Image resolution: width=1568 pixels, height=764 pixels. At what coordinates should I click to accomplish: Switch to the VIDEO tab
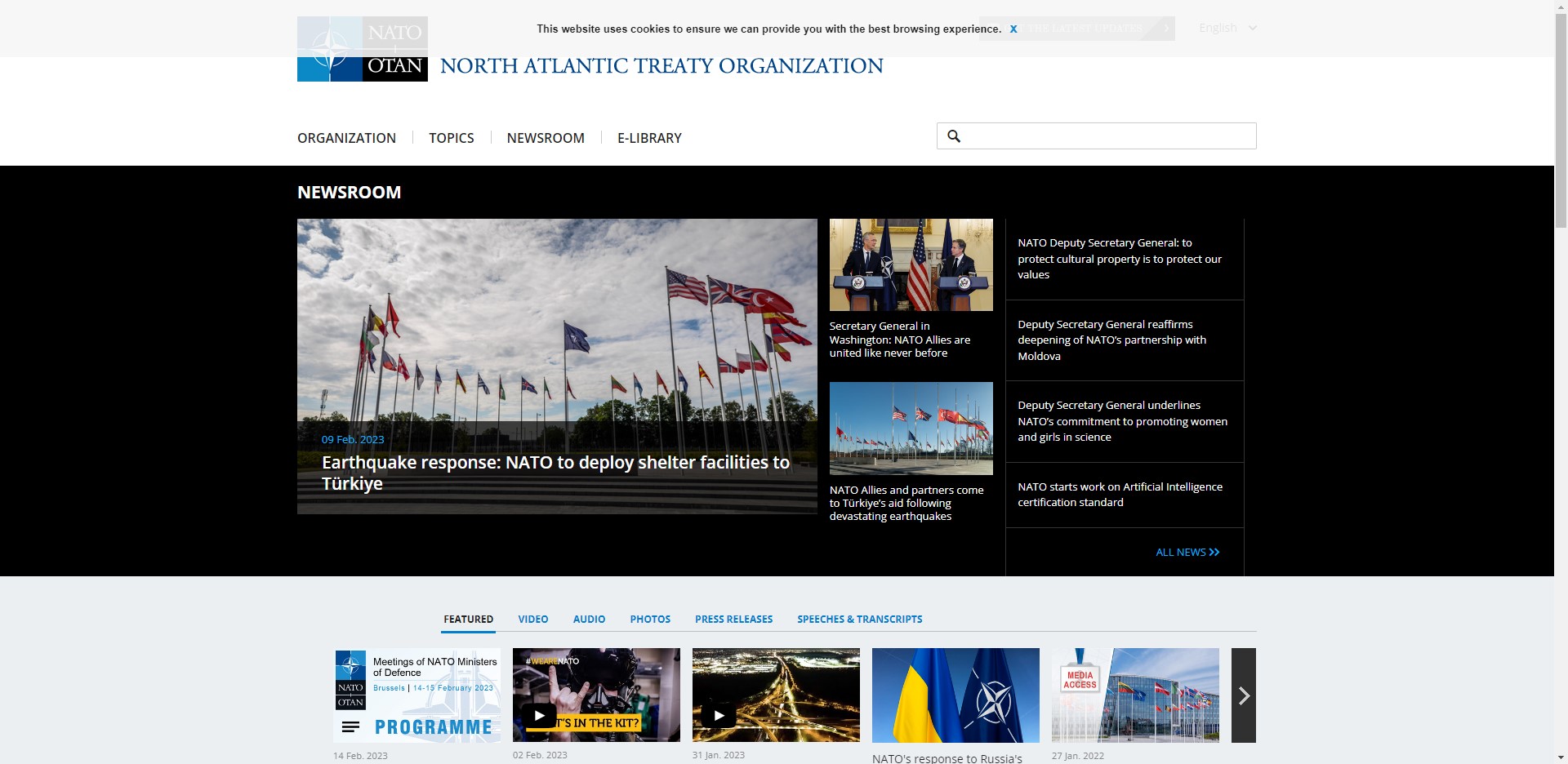tap(533, 620)
